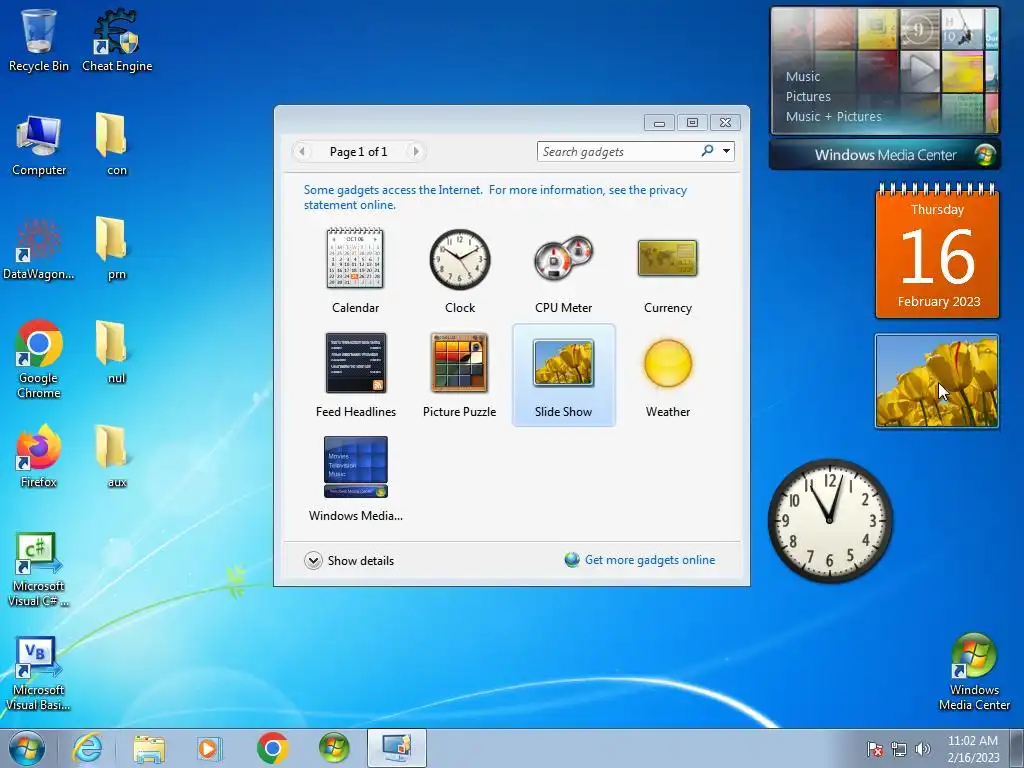Viewport: 1024px width, 768px height.
Task: Open the volume speaker tray icon
Action: [923, 749]
